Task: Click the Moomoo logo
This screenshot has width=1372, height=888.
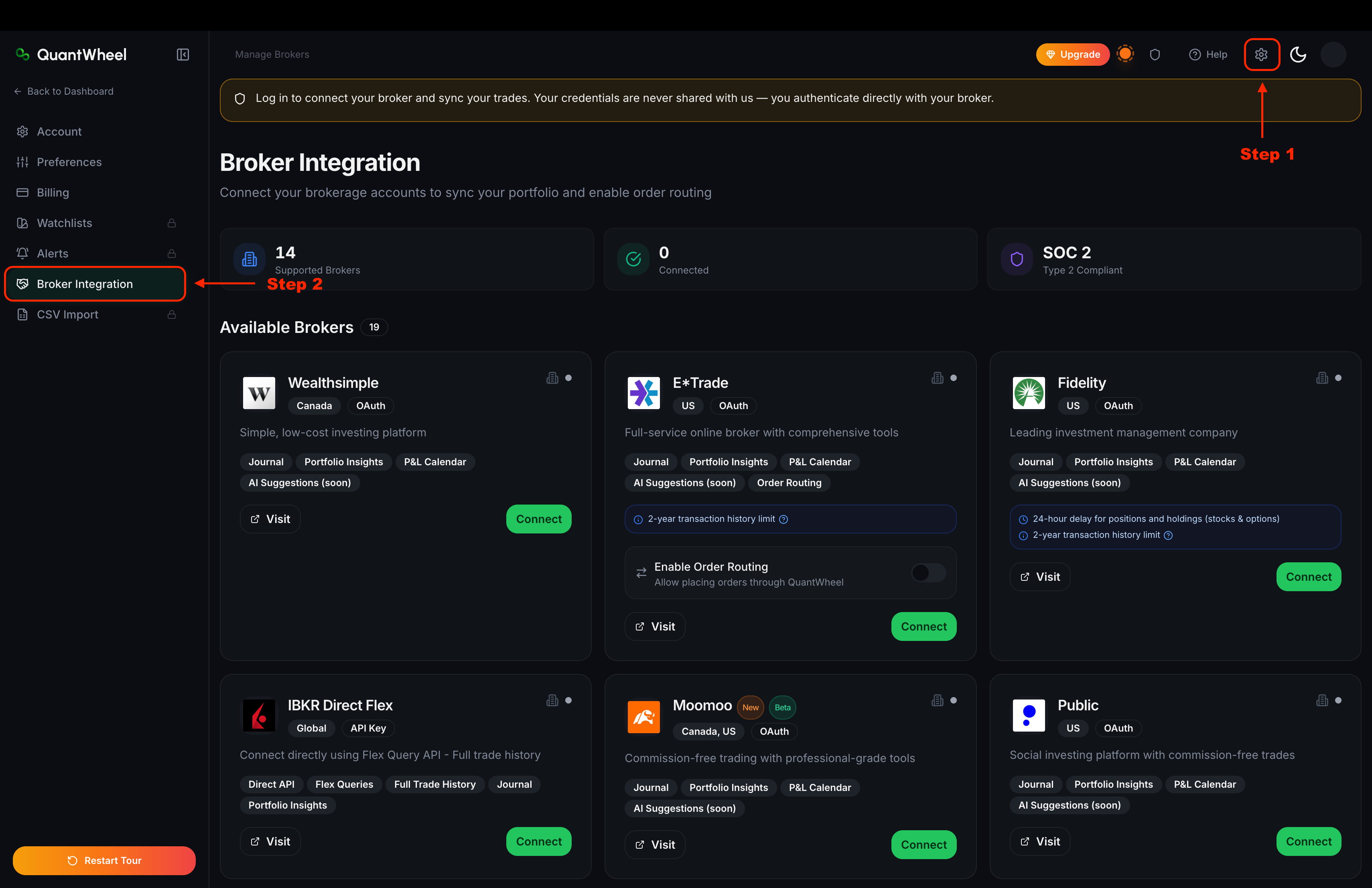Action: (x=643, y=717)
